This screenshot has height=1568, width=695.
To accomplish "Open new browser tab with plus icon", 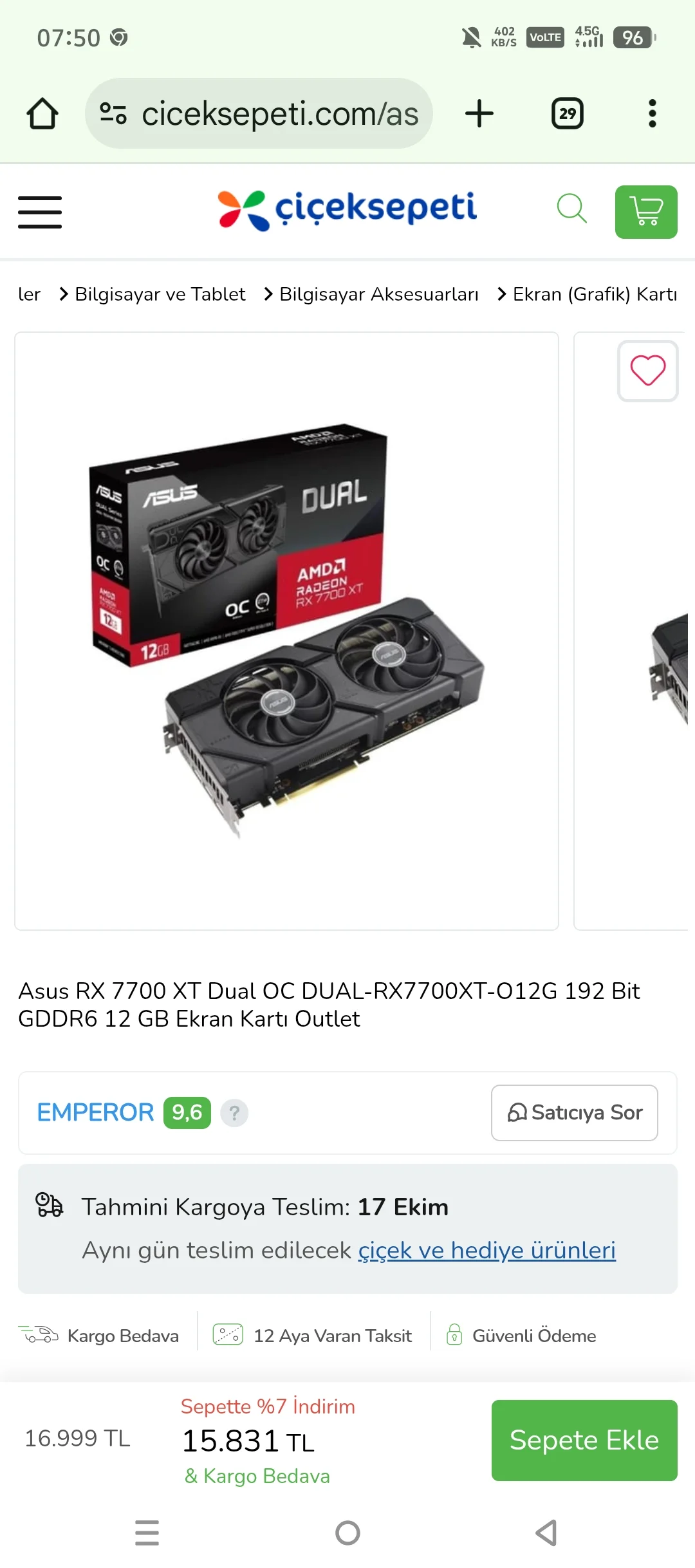I will (479, 114).
